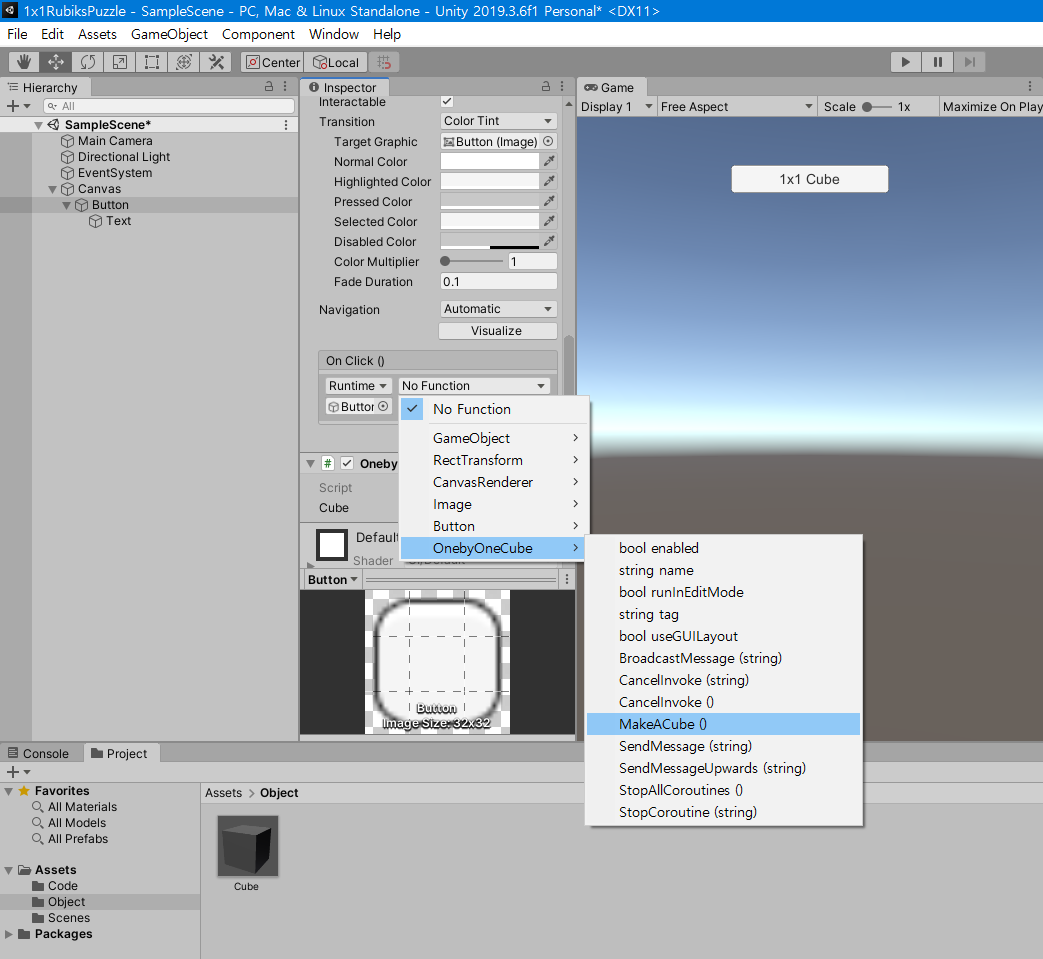Collapse the Canvas tree node
Screen dimensions: 1043x959
(53, 190)
